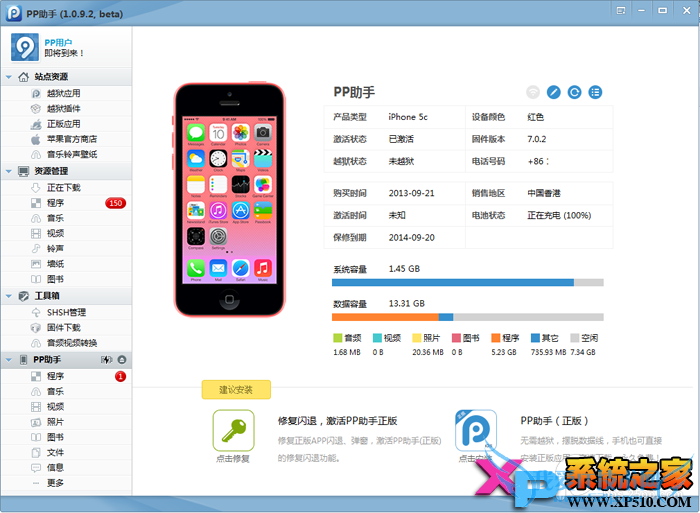
Task: Open SHSH管理 tool
Action: click(67, 312)
